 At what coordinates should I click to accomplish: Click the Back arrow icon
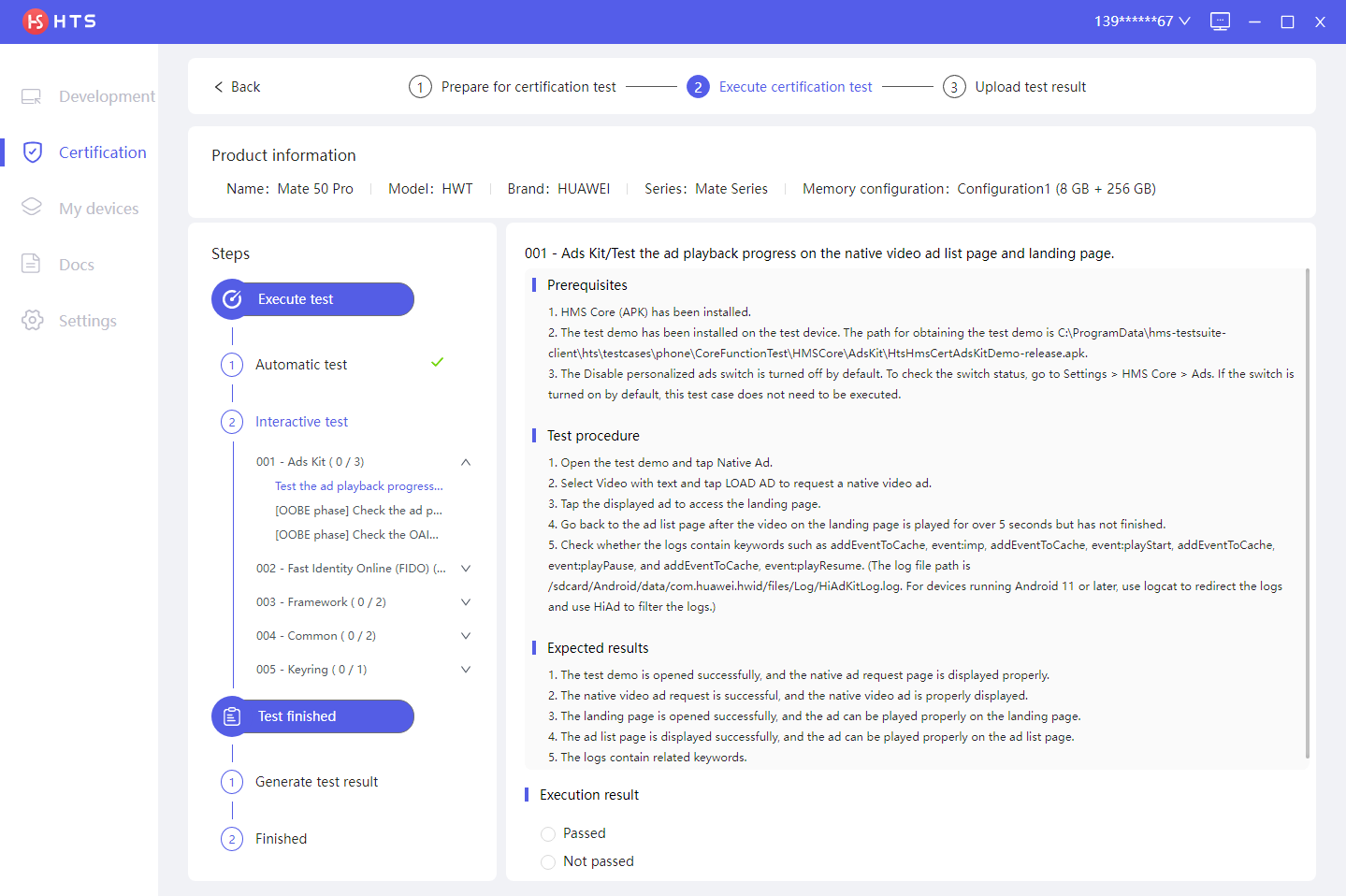[x=219, y=87]
